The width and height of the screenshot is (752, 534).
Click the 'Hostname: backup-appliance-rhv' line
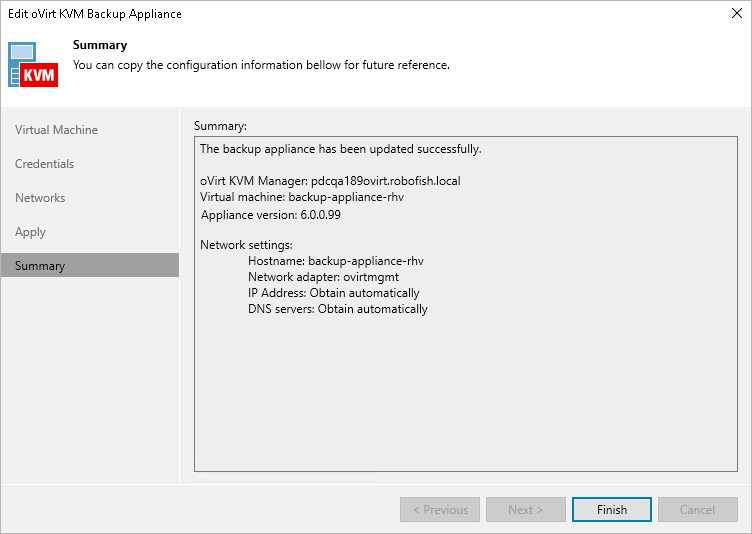(336, 261)
